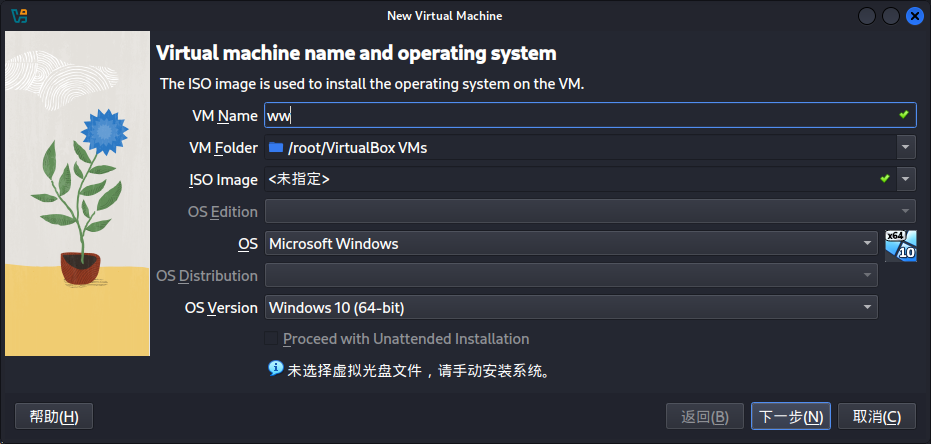
Task: Toggle Proceed with Unattended Installation checkbox
Action: (271, 338)
